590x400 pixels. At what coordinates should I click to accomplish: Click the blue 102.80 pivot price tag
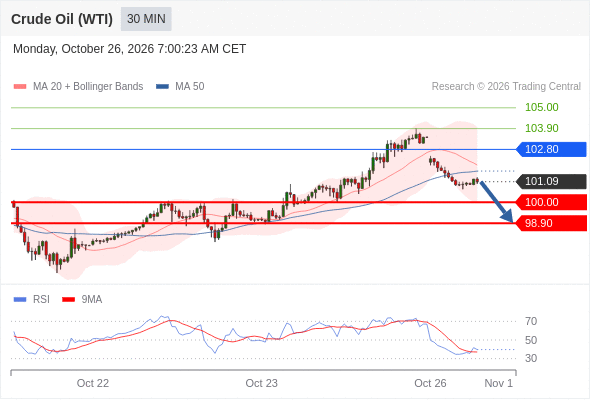click(x=551, y=149)
